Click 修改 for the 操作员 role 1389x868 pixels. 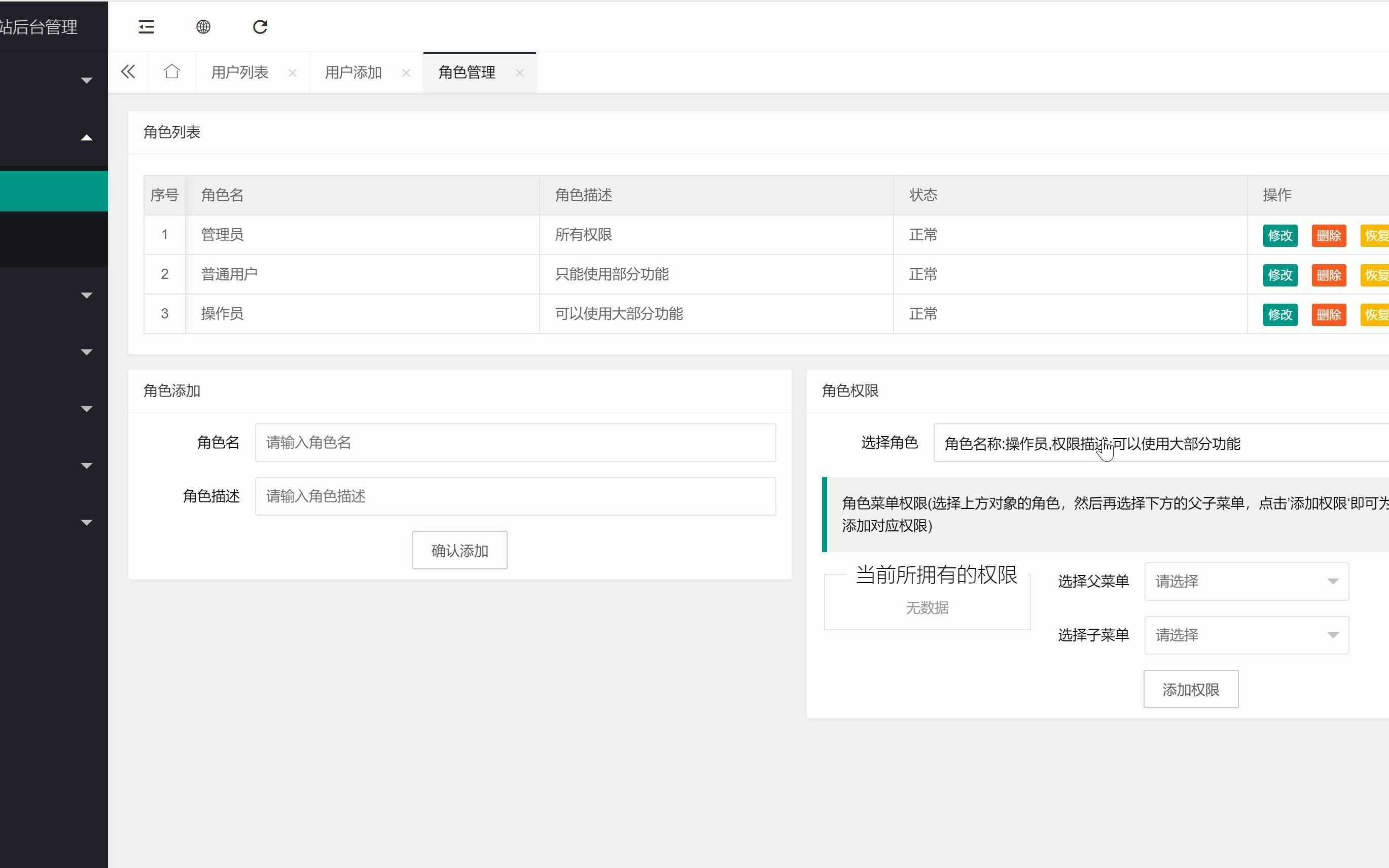tap(1280, 314)
